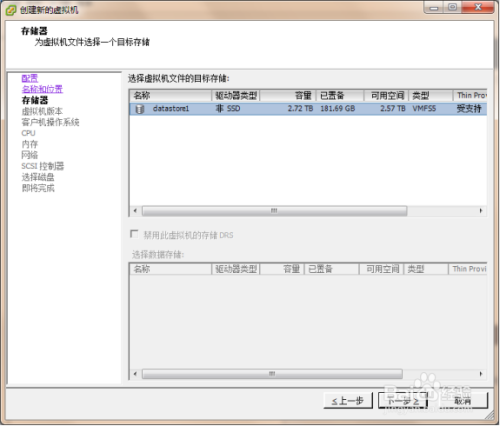Sort upper table by 已置备 column
Screen dimensions: 500x426
click(340, 96)
